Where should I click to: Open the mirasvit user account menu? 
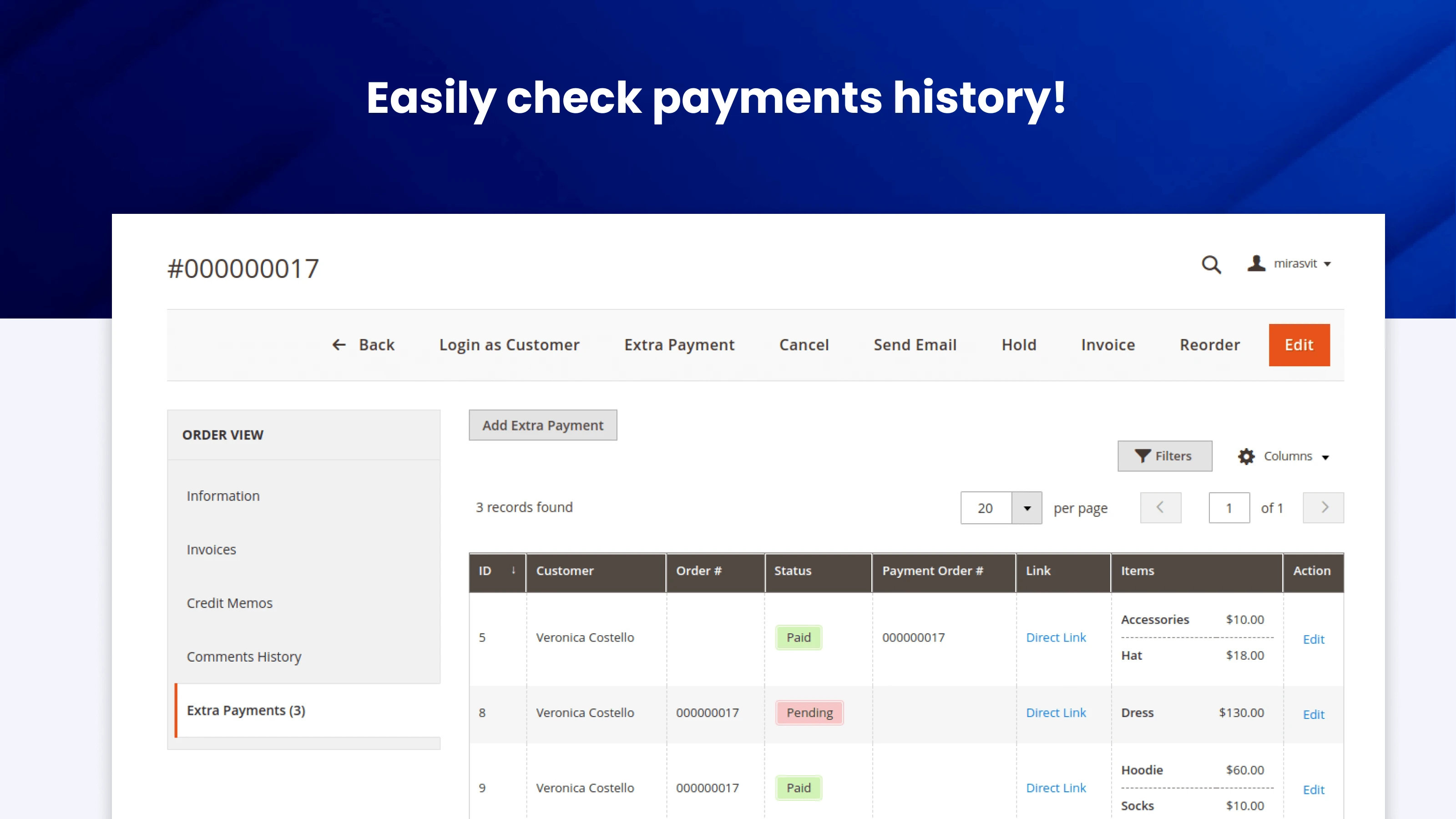1289,264
